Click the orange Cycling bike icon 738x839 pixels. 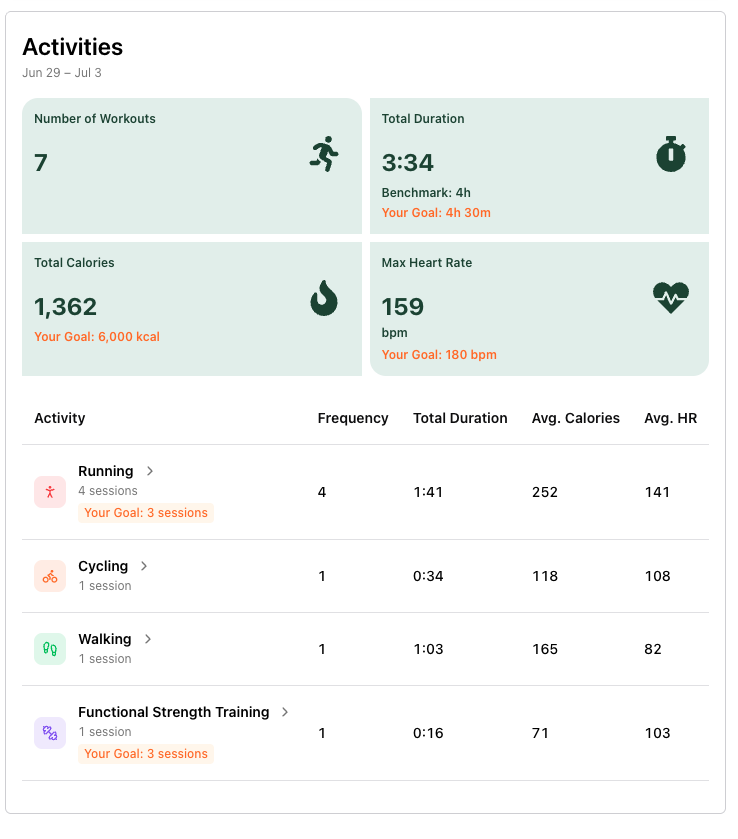point(50,576)
